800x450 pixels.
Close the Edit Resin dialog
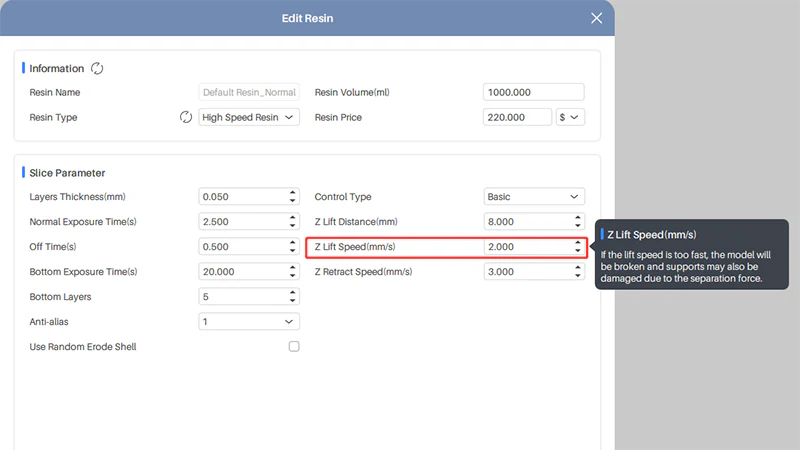[597, 18]
